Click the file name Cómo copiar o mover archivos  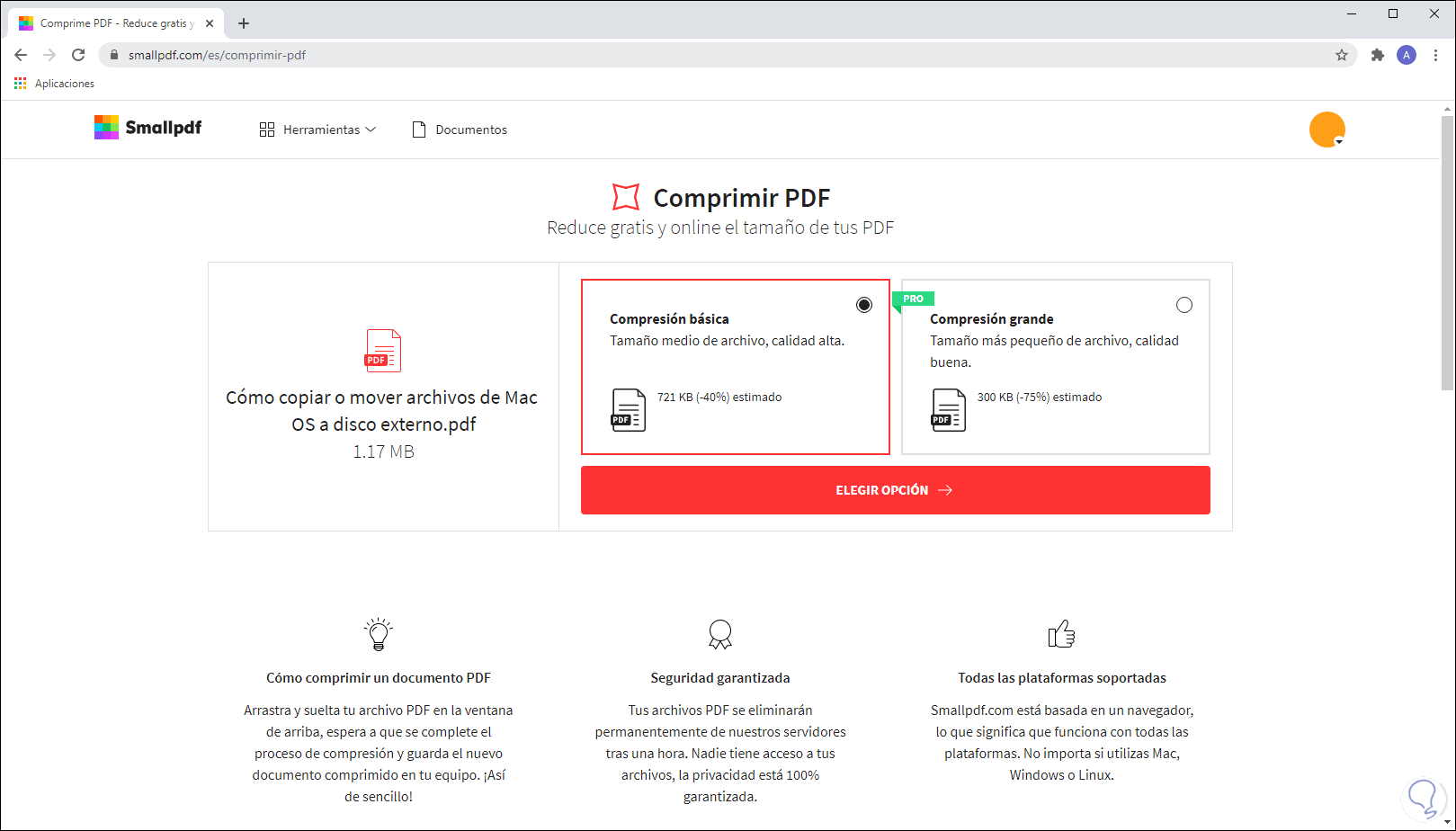[x=382, y=411]
